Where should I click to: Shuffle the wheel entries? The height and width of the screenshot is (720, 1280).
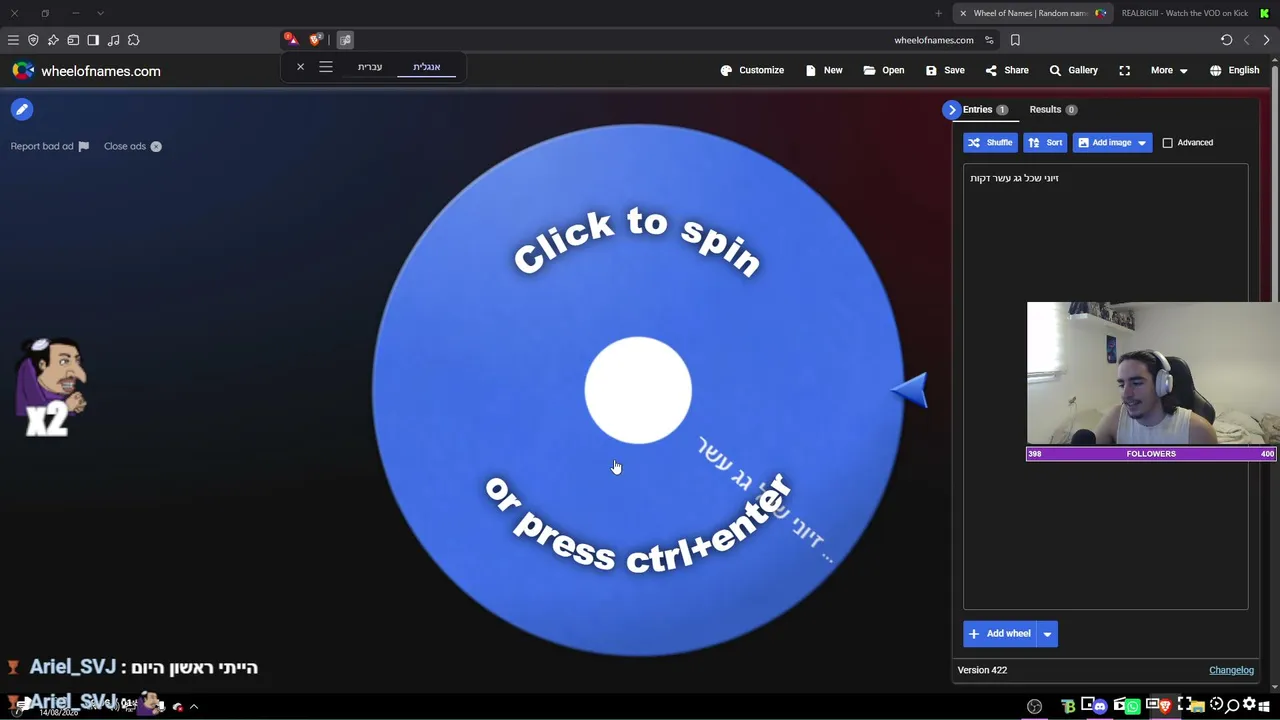(x=990, y=142)
